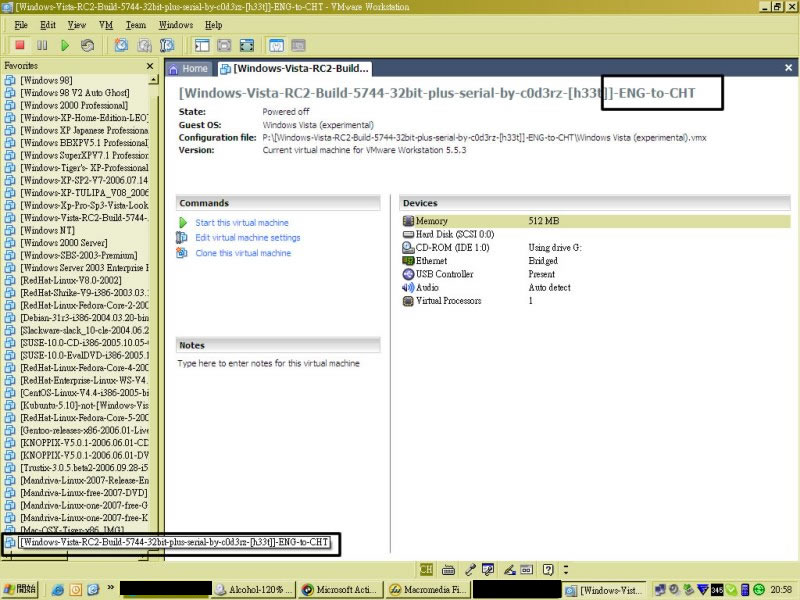Select [RedHat-Linux-V8.0-2002] favorite
The width and height of the screenshot is (800, 600).
pos(71,280)
